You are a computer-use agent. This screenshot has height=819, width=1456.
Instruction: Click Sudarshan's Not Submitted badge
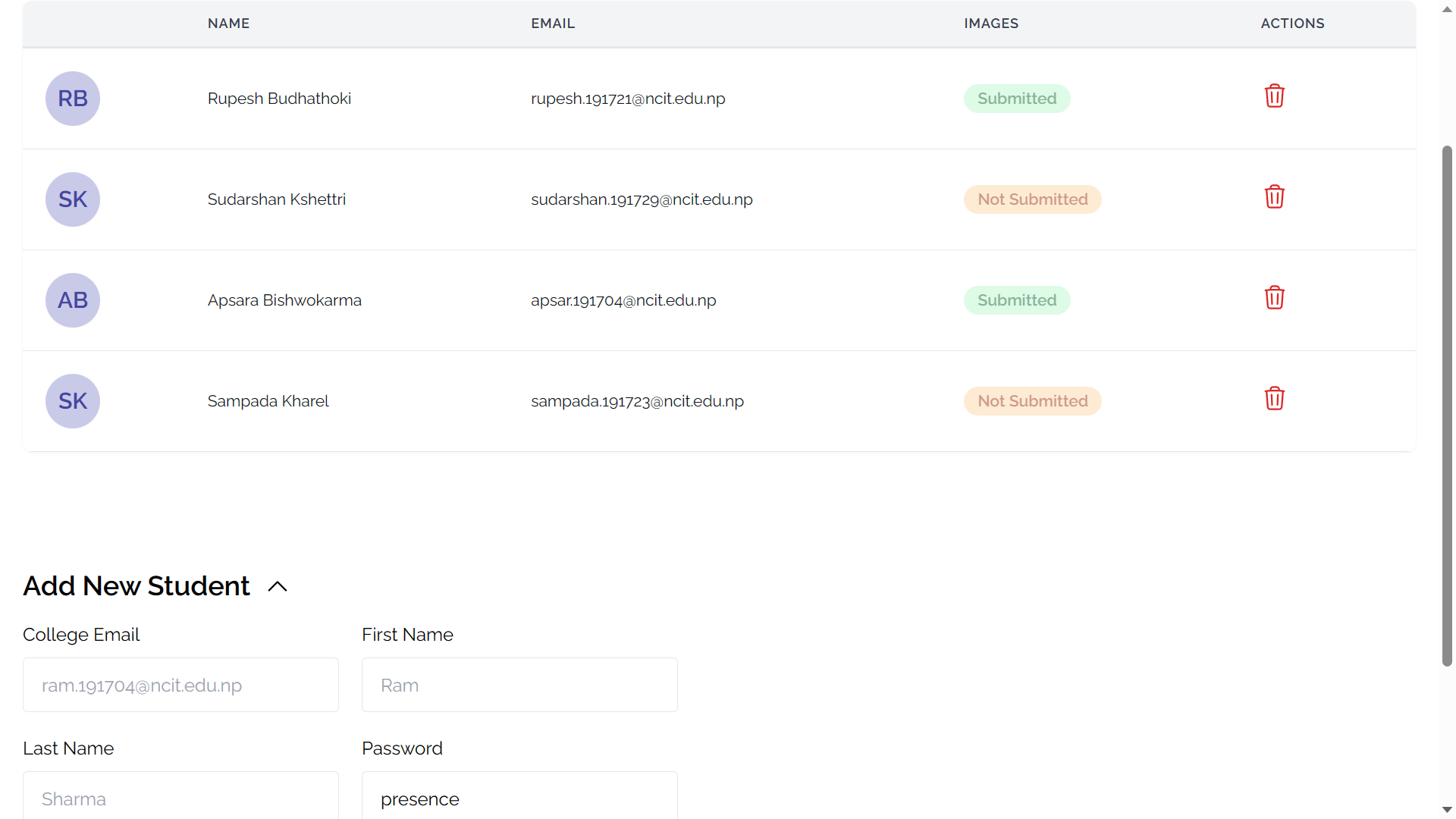point(1032,199)
